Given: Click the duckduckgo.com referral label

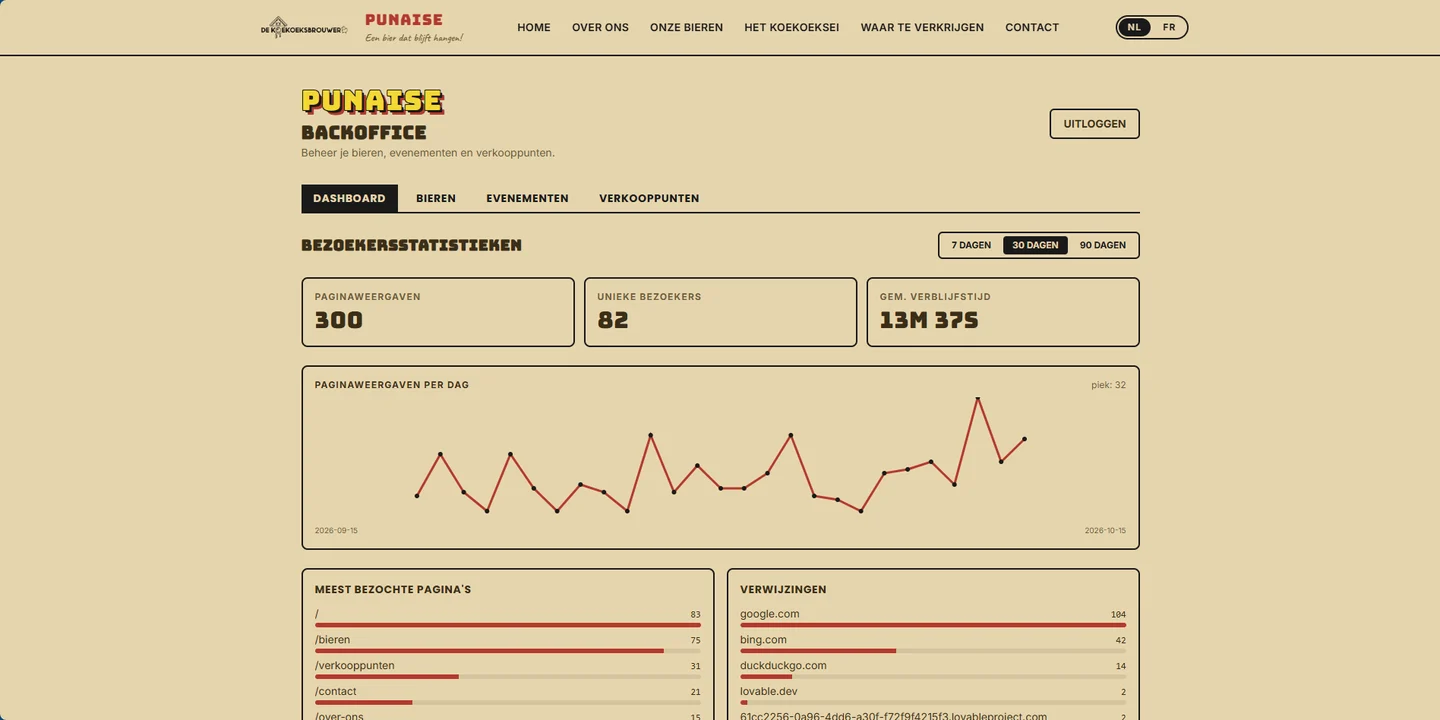Looking at the screenshot, I should pyautogui.click(x=783, y=665).
